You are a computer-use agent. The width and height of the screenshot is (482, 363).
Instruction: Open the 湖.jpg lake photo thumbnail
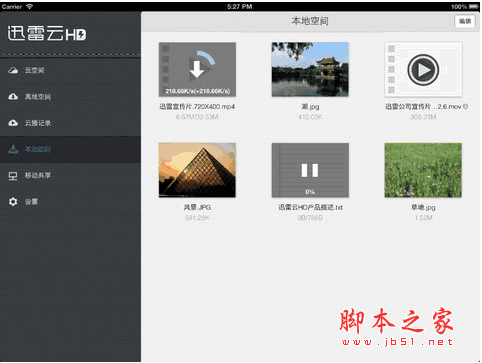[x=310, y=69]
